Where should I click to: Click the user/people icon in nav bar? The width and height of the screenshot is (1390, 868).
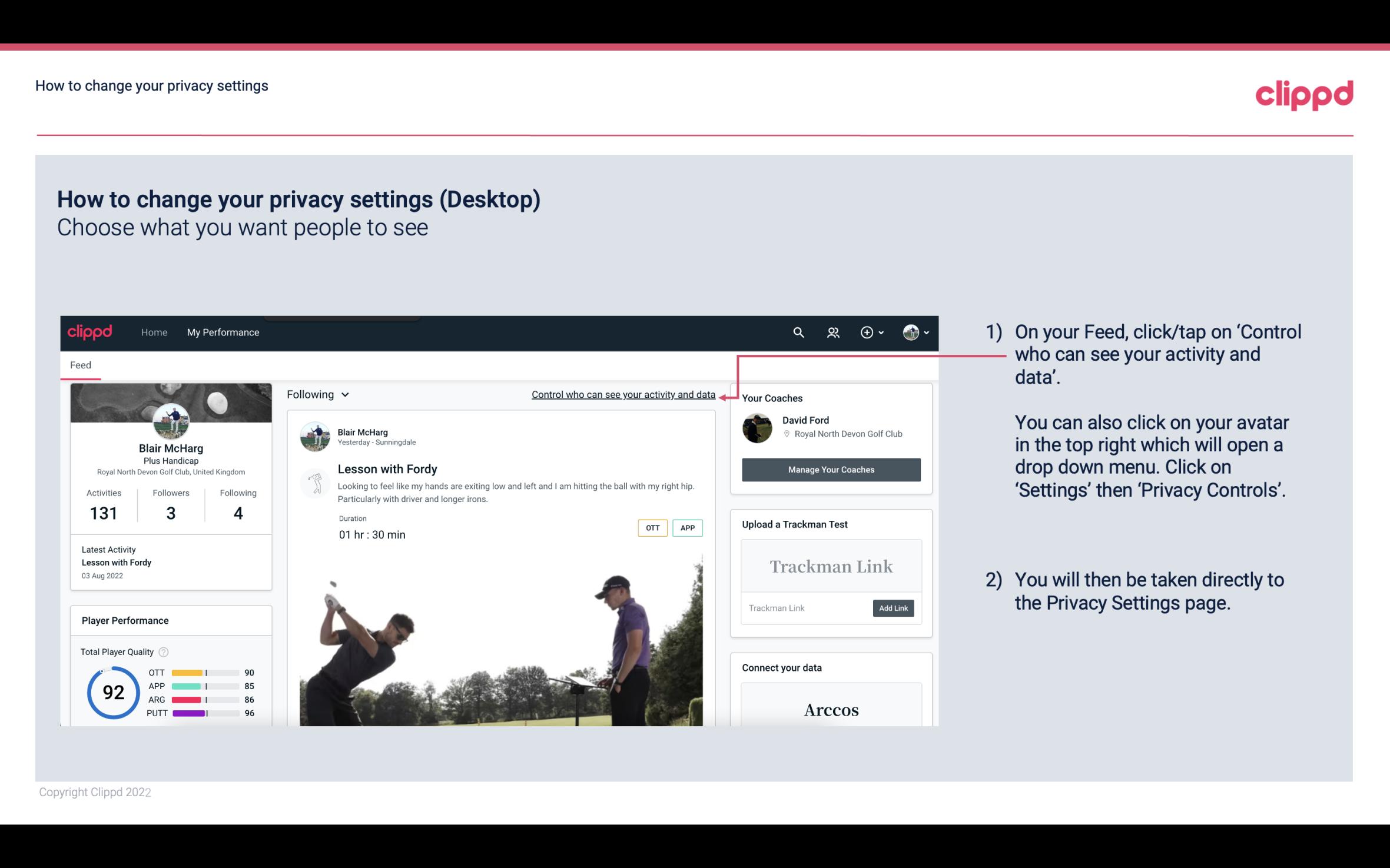point(833,332)
